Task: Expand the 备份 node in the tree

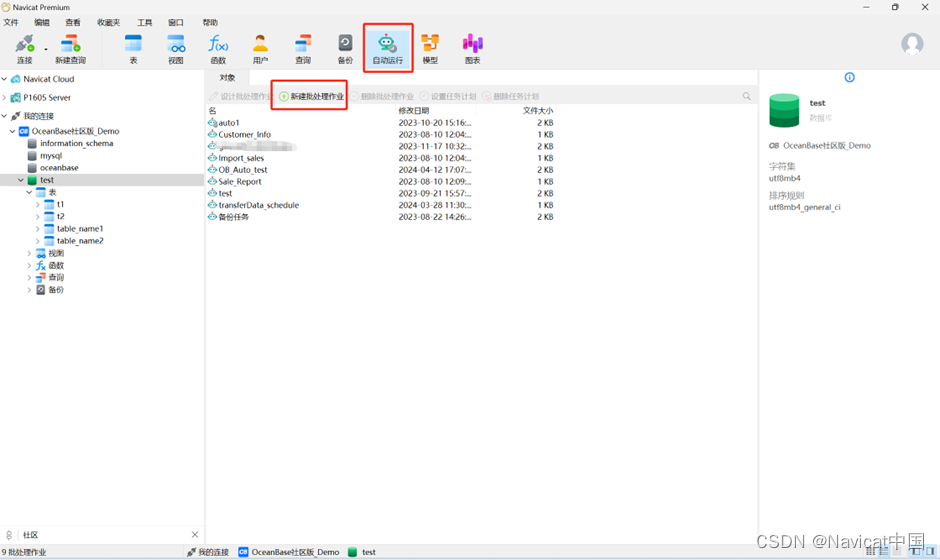Action: (29, 290)
